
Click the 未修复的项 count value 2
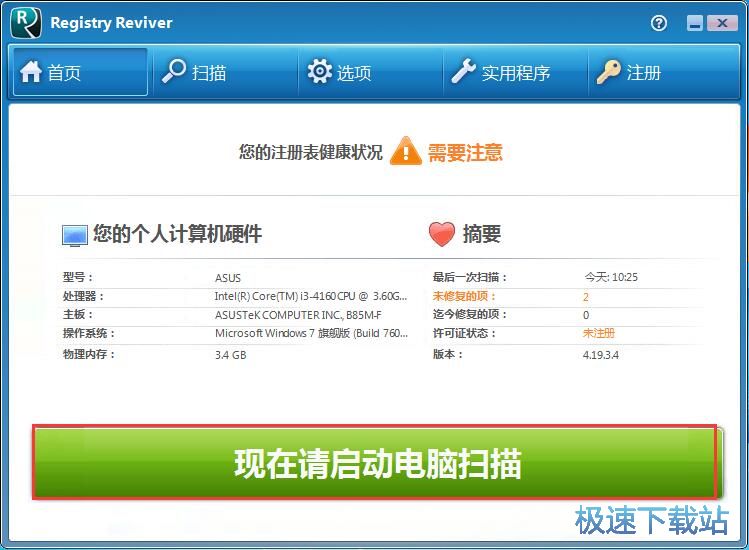(586, 297)
